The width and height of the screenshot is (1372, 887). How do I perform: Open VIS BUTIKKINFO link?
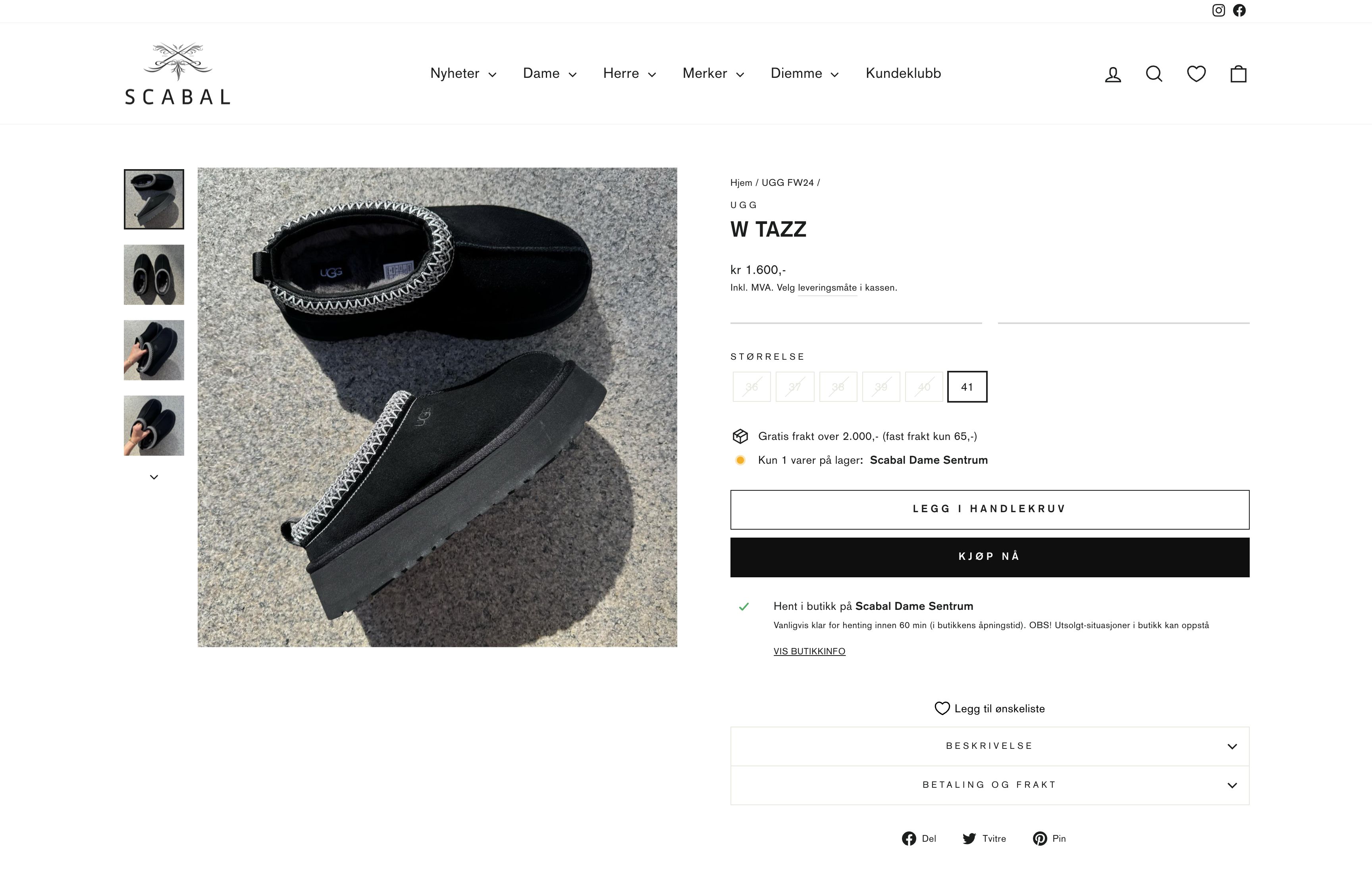[809, 651]
